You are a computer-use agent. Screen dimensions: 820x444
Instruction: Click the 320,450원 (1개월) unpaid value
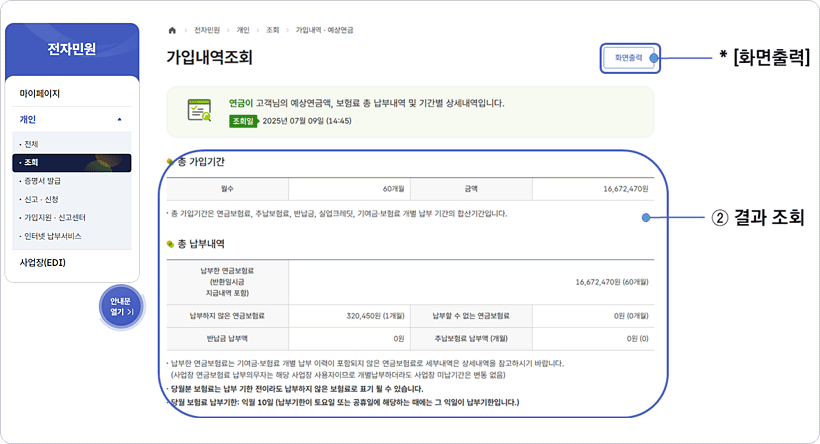(x=375, y=316)
